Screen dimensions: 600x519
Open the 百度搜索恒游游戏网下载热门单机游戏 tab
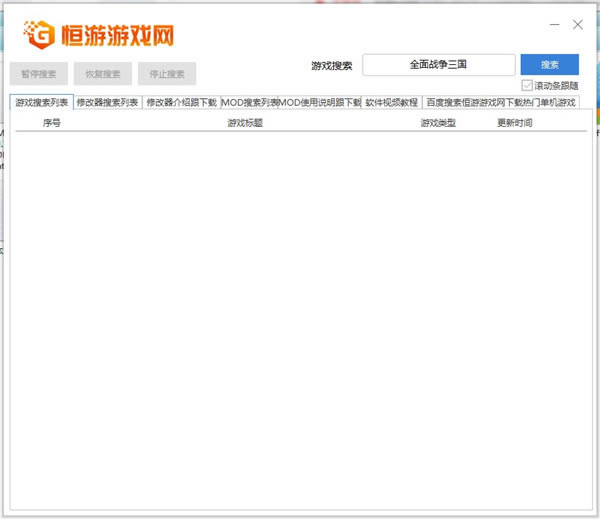pyautogui.click(x=500, y=102)
